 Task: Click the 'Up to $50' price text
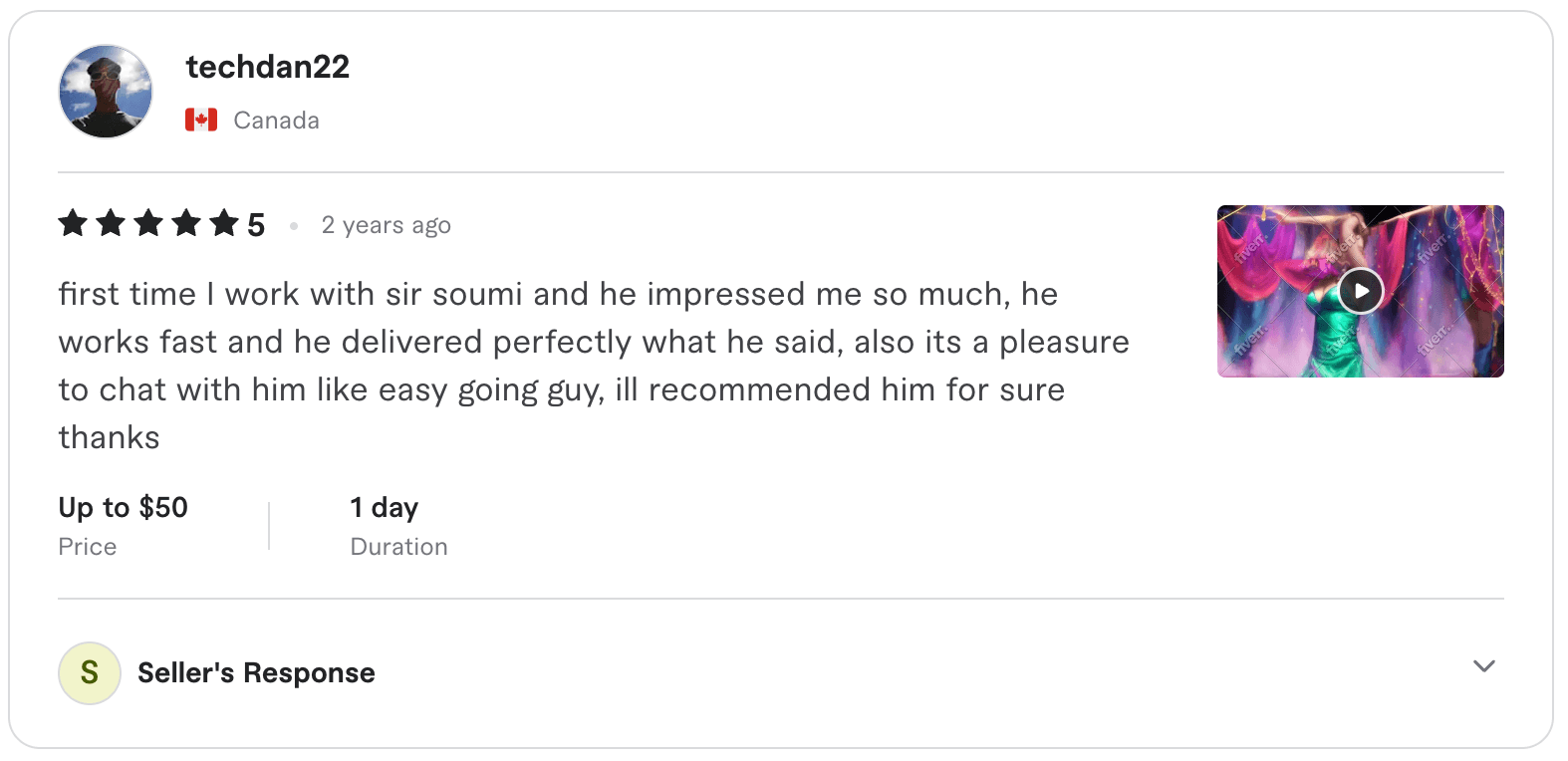click(x=122, y=508)
